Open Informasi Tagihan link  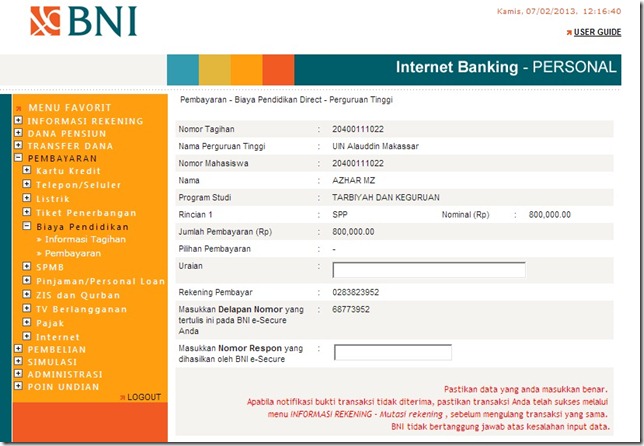pos(85,239)
